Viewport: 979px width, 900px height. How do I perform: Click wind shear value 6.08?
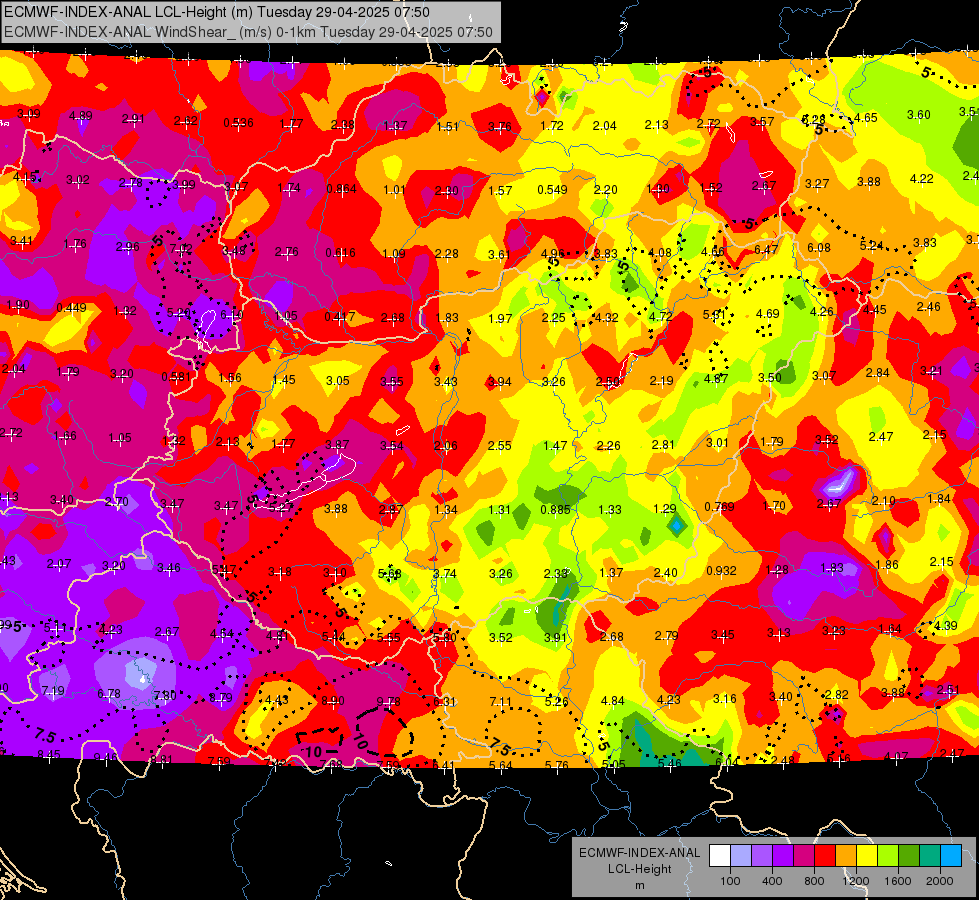[819, 247]
